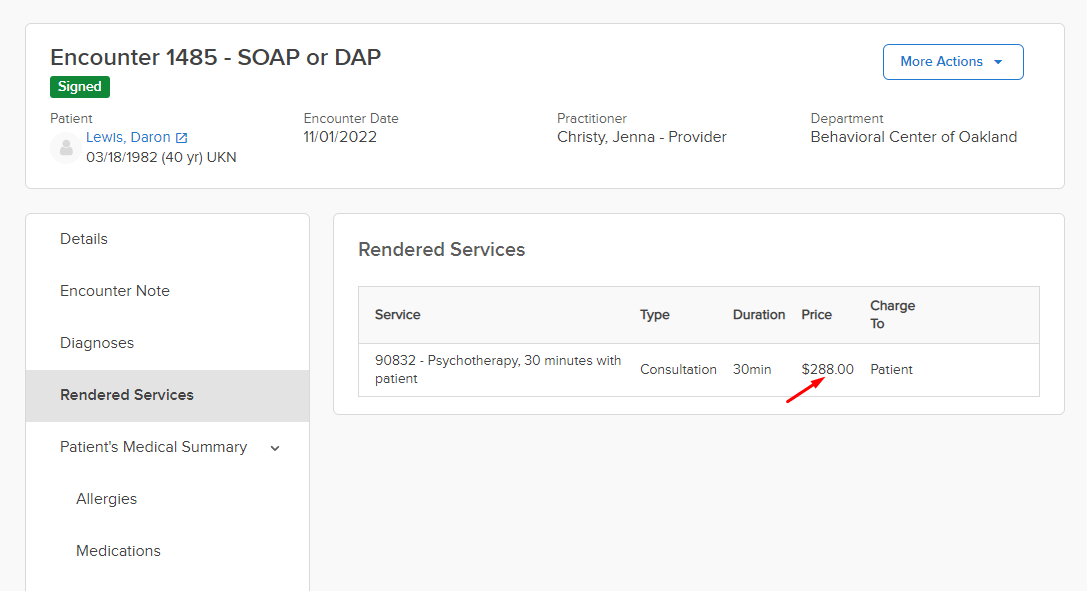Click Behavioral Center of Oakland department text
This screenshot has width=1087, height=591.
pyautogui.click(x=914, y=137)
